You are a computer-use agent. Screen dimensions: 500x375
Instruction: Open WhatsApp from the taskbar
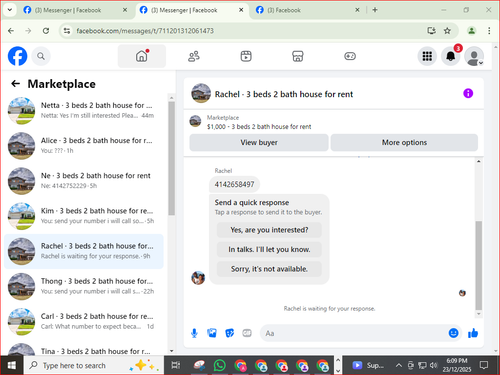click(220, 366)
